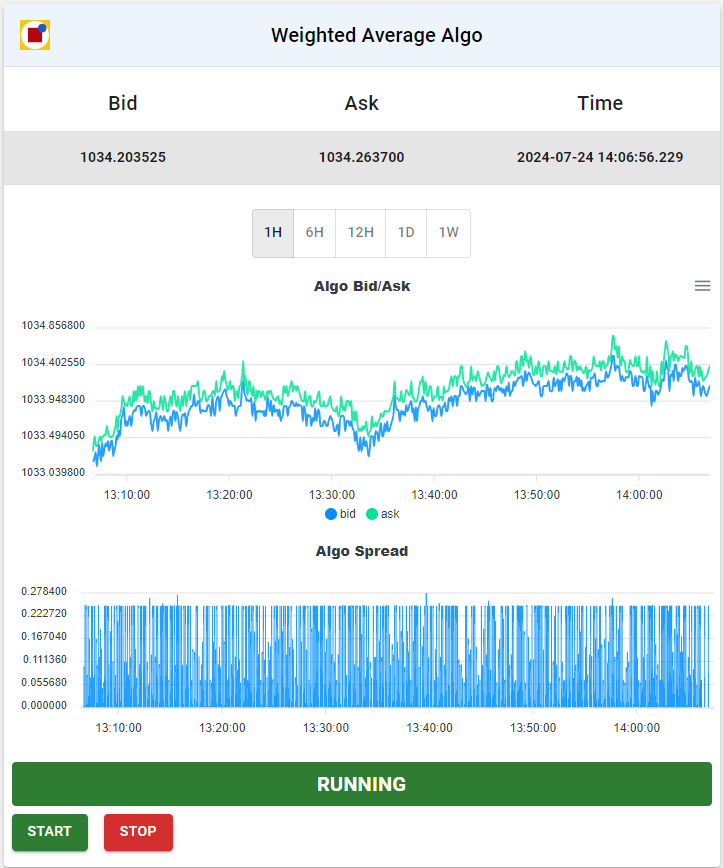The image size is (723, 868).
Task: Click the red STOP button
Action: (x=138, y=832)
